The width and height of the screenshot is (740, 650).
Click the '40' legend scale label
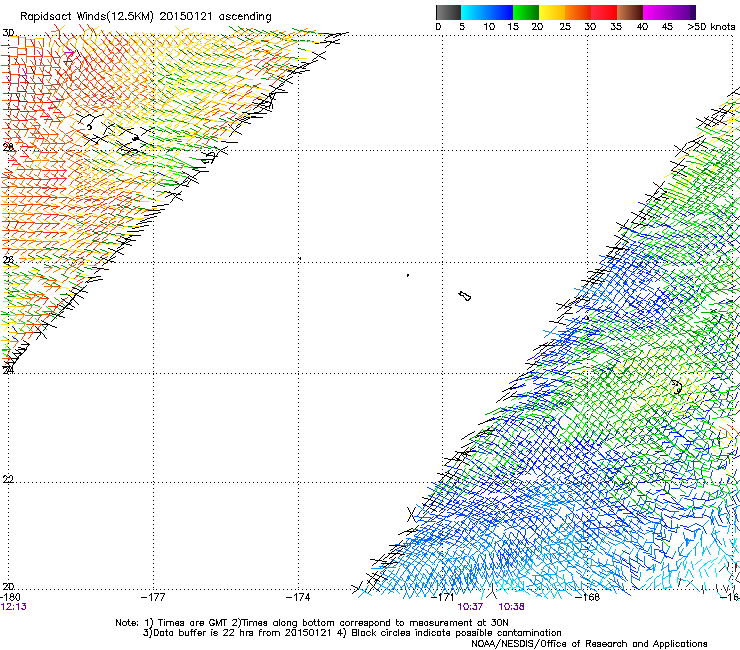642,27
